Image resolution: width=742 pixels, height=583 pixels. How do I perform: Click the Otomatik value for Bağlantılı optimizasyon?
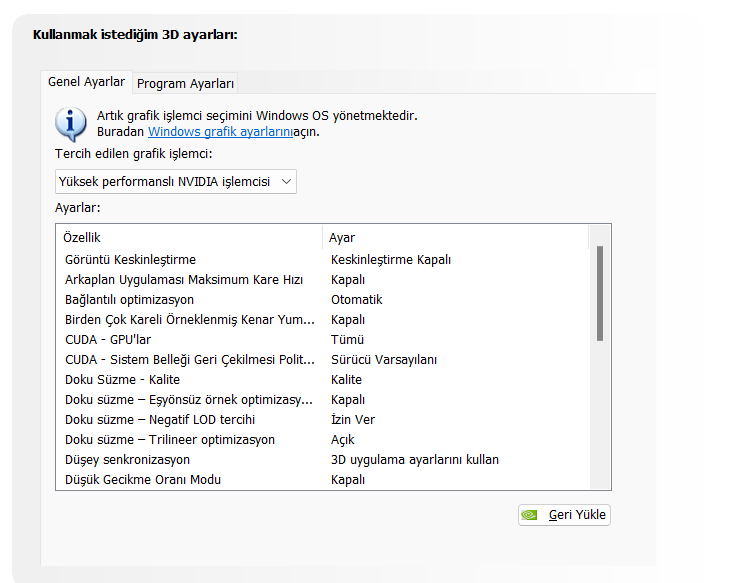(356, 300)
